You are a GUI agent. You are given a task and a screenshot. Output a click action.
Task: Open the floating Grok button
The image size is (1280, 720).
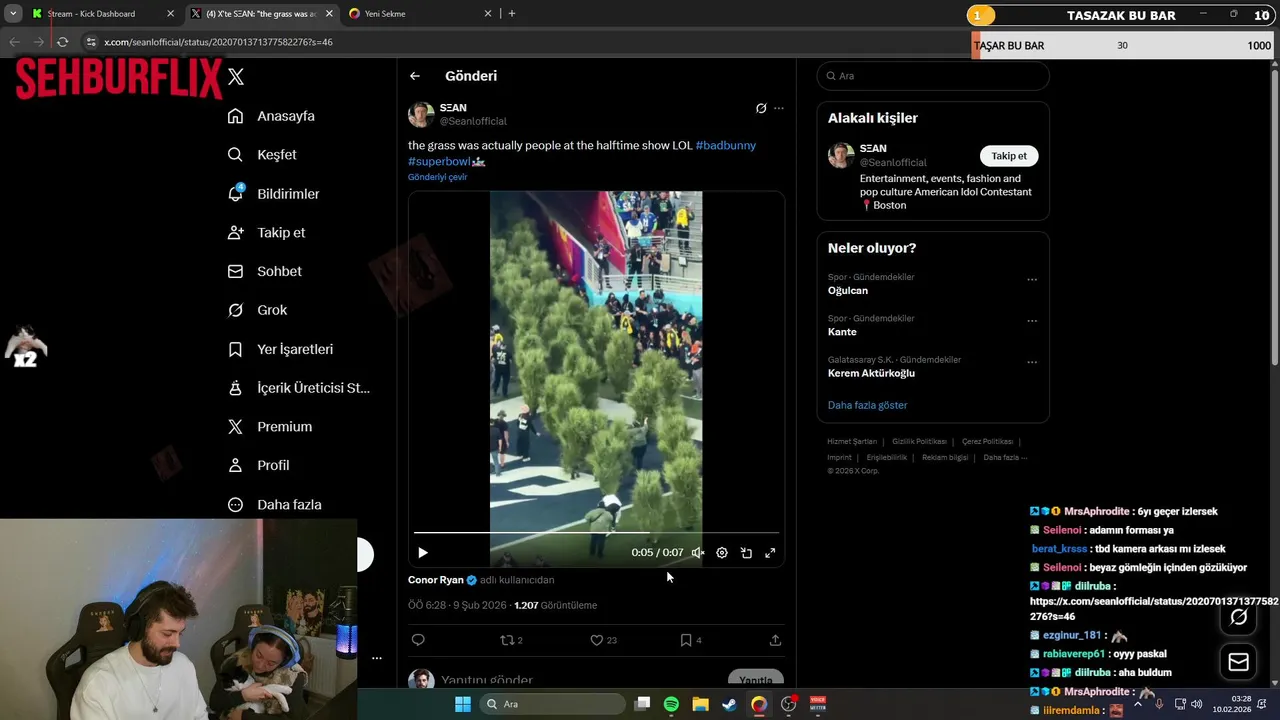coord(1238,617)
